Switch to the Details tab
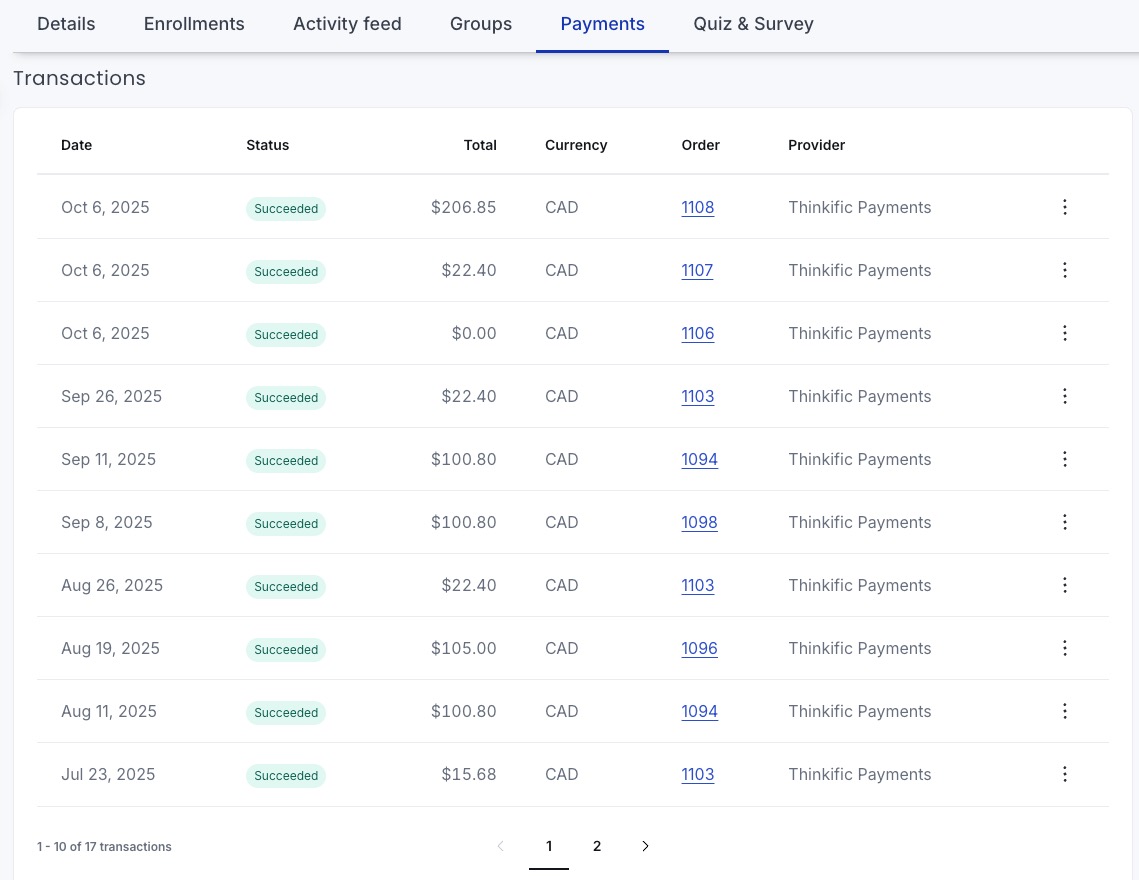The height and width of the screenshot is (880, 1139). (x=66, y=24)
